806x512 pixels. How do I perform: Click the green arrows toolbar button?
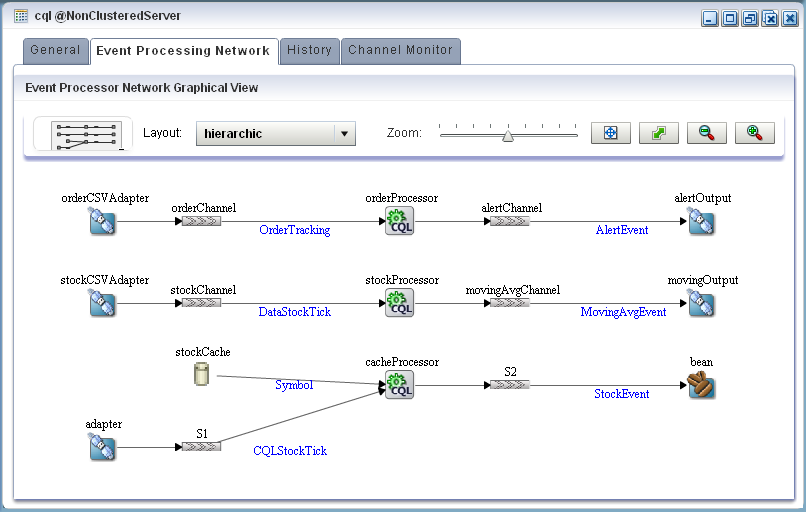pos(658,133)
